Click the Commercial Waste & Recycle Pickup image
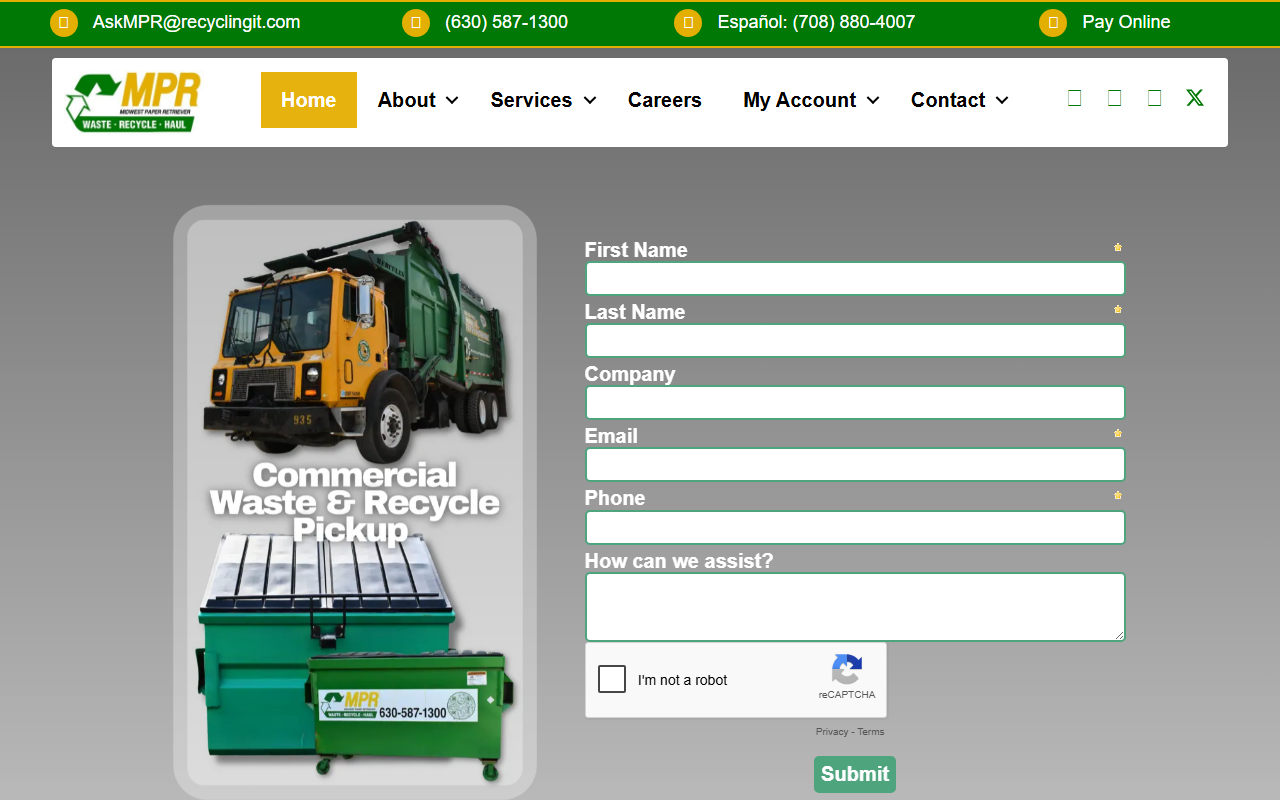 (x=355, y=502)
